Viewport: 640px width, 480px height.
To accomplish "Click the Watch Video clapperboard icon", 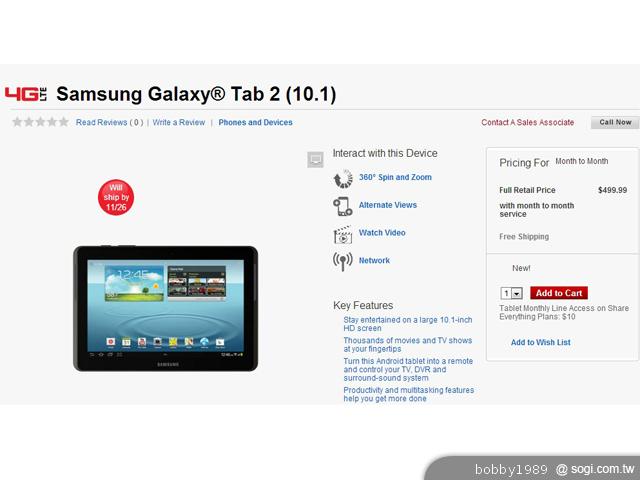I will [343, 234].
